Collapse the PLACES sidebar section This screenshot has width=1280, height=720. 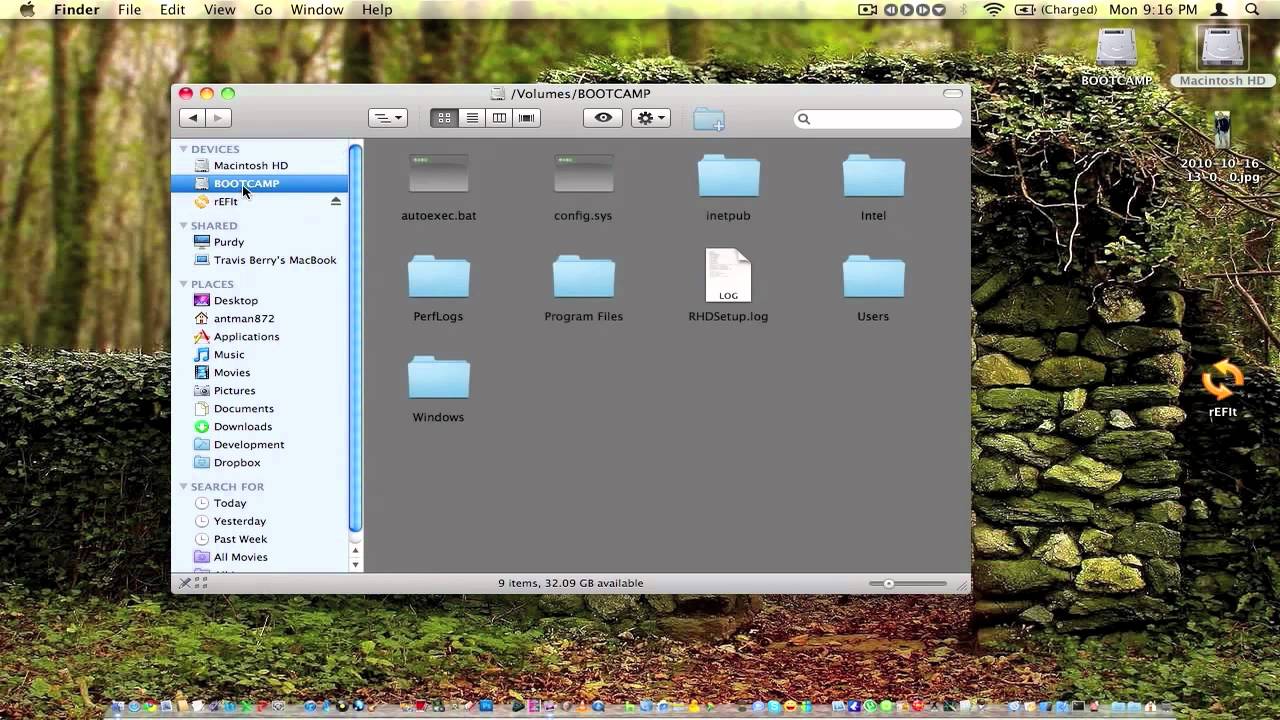point(183,284)
